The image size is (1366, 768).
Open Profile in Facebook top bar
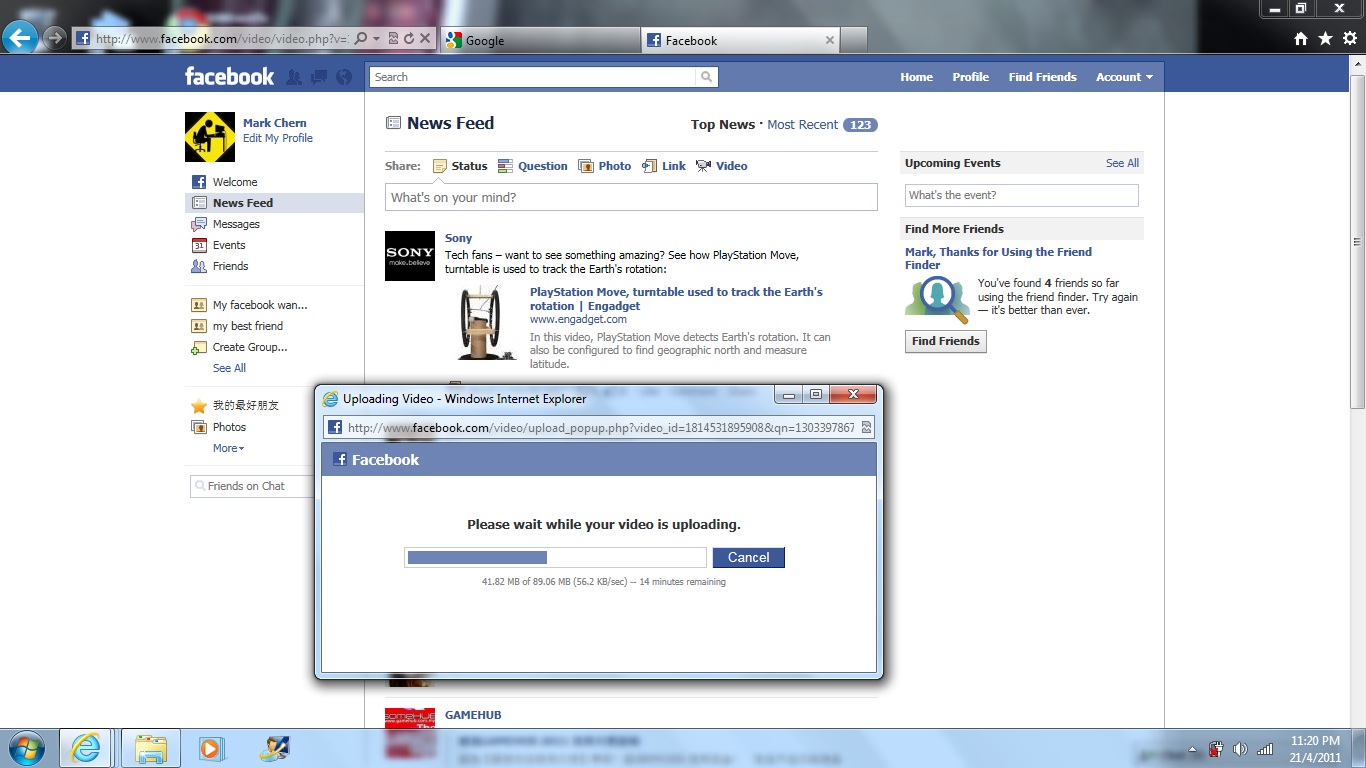(970, 77)
